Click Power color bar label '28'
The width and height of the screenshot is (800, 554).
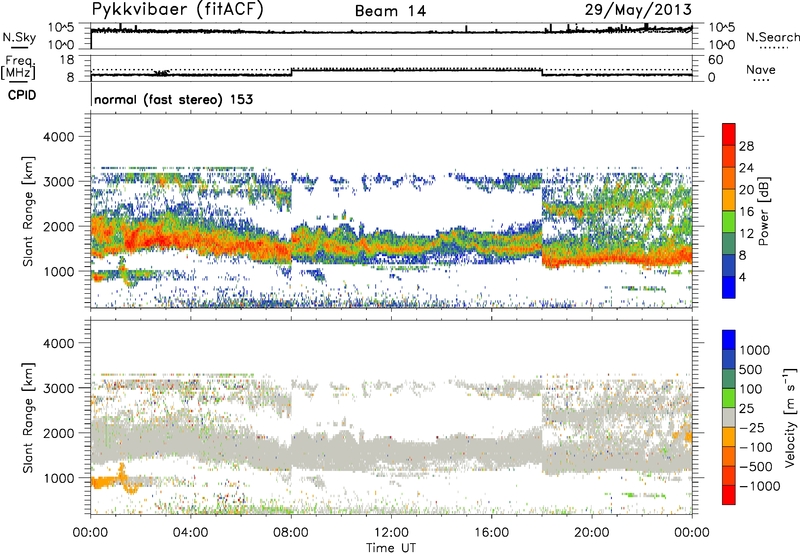[x=746, y=146]
